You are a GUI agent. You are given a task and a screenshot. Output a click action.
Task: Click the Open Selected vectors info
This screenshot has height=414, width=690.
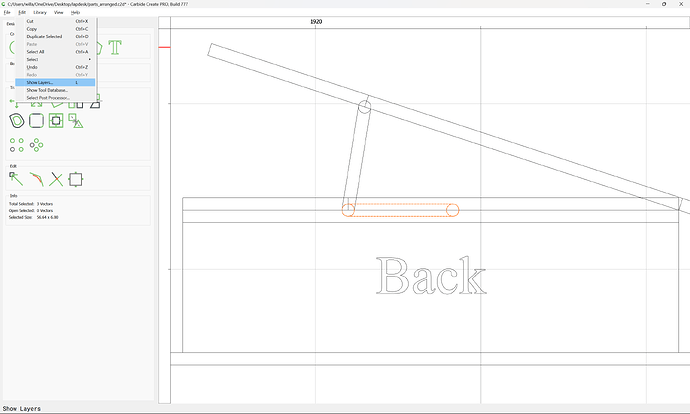coord(31,210)
